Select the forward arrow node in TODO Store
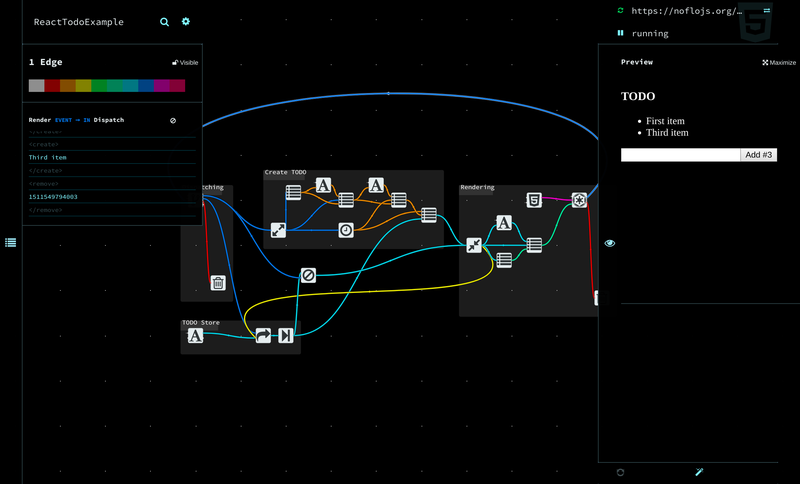The width and height of the screenshot is (800, 484). 263,335
